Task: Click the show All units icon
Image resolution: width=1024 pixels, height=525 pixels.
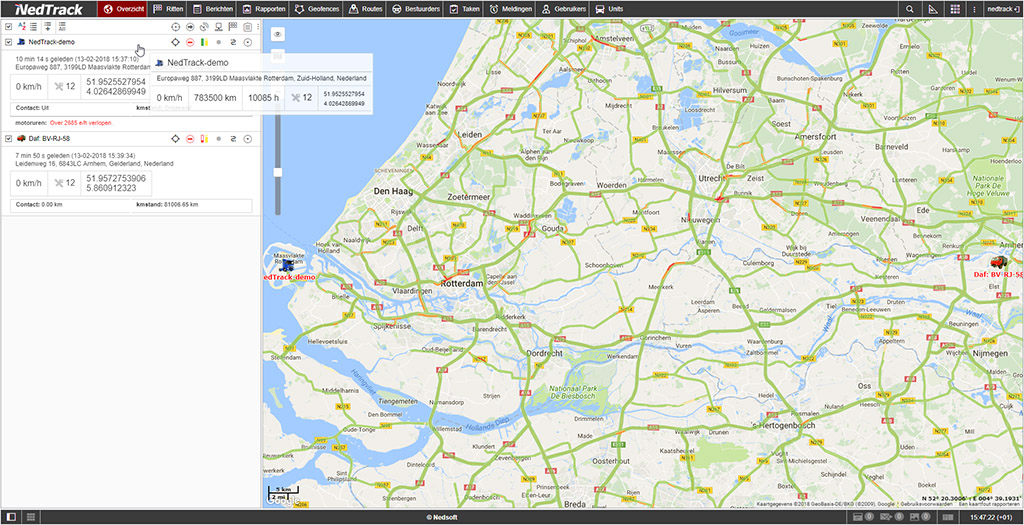Action: click(x=62, y=27)
